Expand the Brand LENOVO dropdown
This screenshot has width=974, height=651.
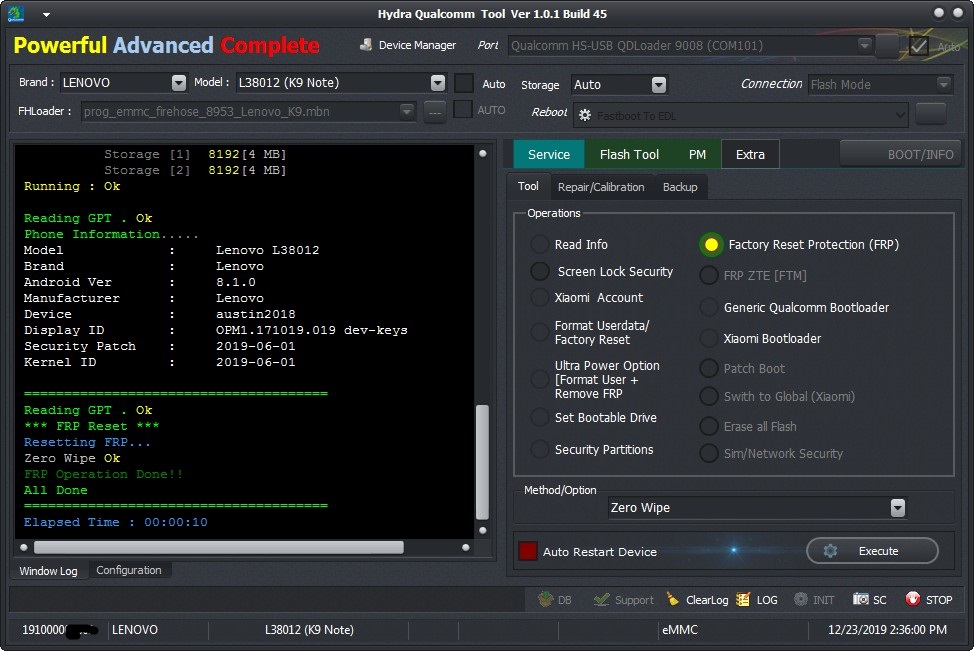pyautogui.click(x=179, y=83)
